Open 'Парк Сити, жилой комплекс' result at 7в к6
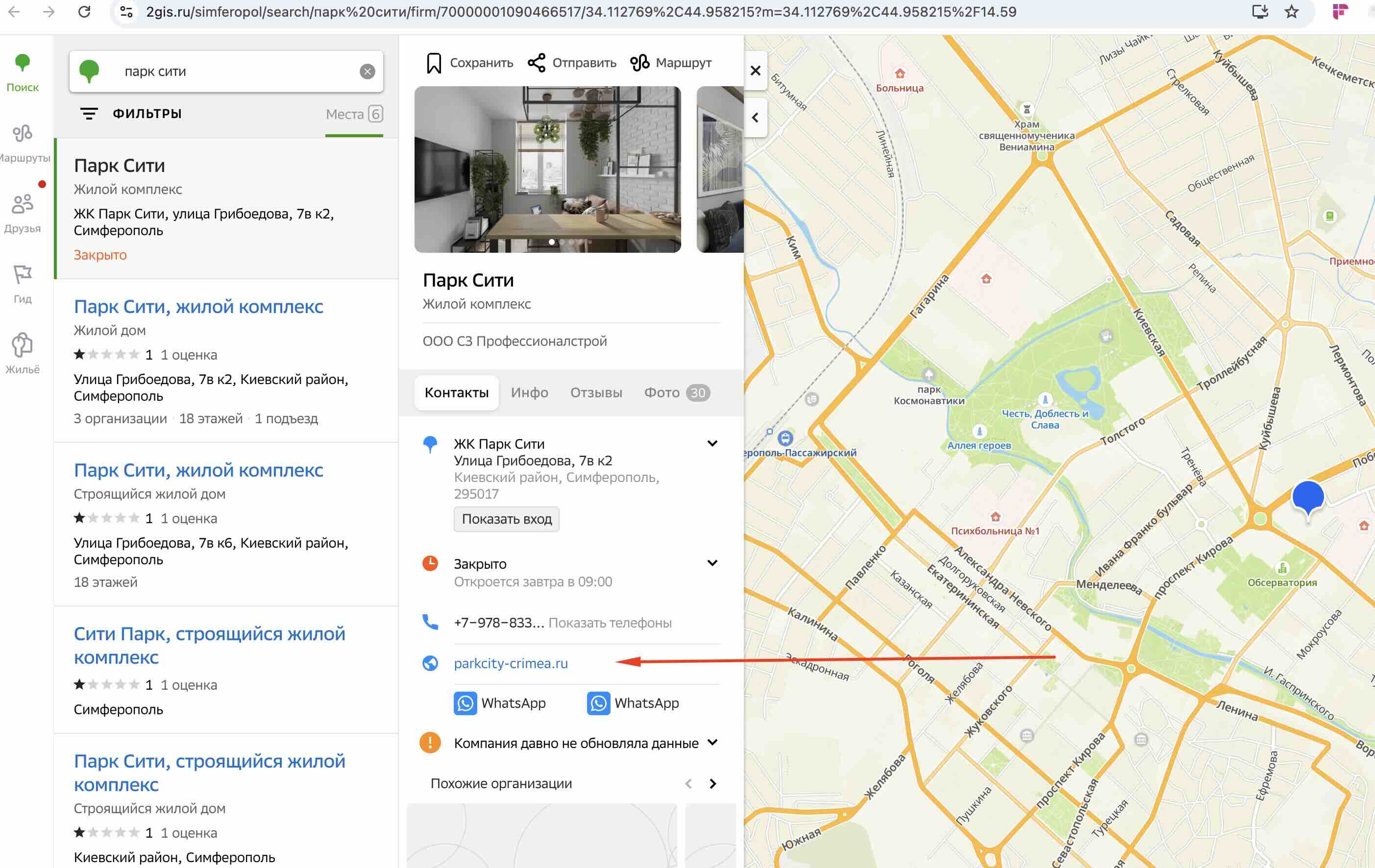 point(198,470)
